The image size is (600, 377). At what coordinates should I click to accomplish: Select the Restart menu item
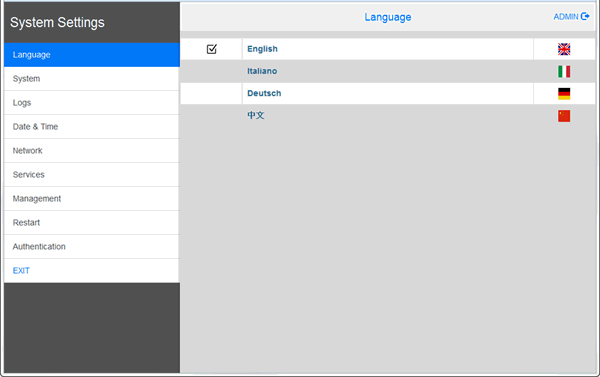click(92, 223)
